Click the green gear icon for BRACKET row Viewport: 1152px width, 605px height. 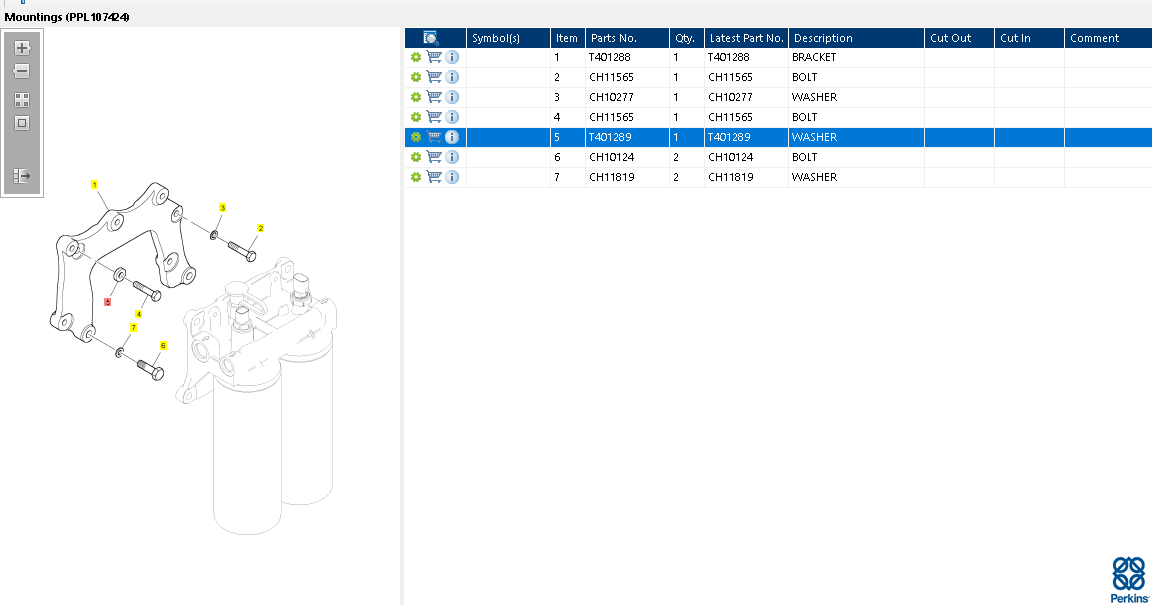click(416, 57)
